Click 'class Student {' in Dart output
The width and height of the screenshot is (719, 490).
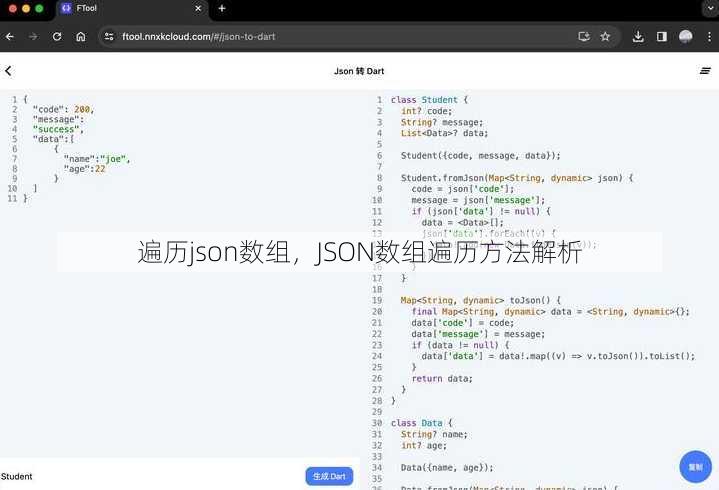(429, 100)
